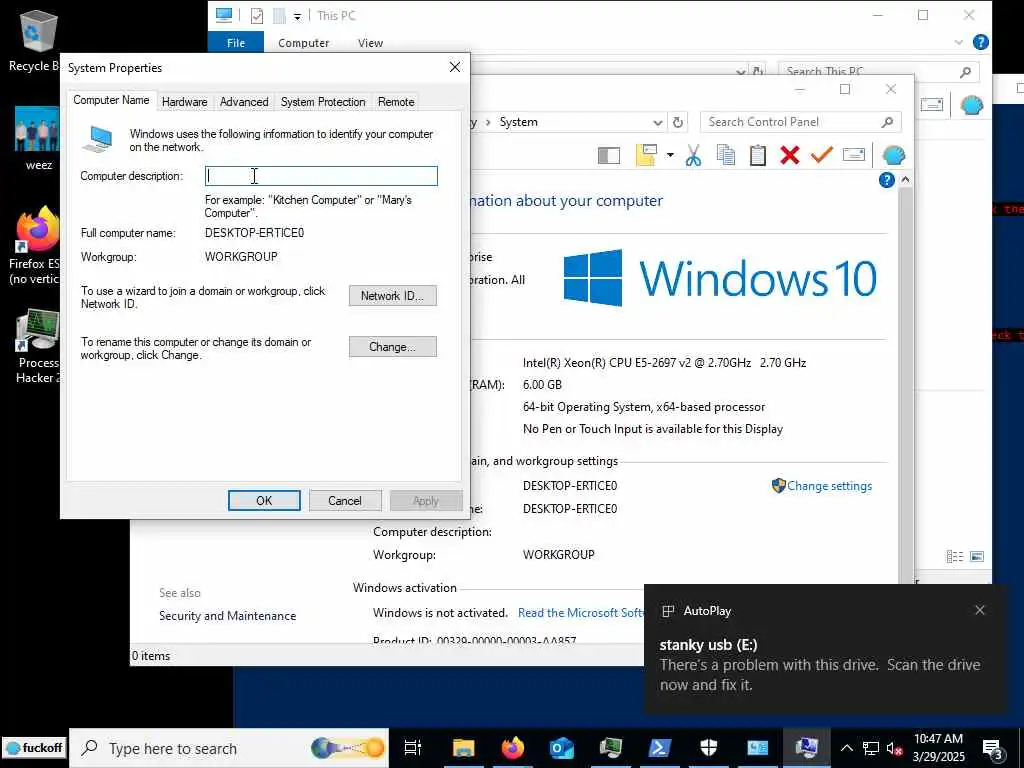Refresh the System control panel address bar
The image size is (1024, 768).
678,122
